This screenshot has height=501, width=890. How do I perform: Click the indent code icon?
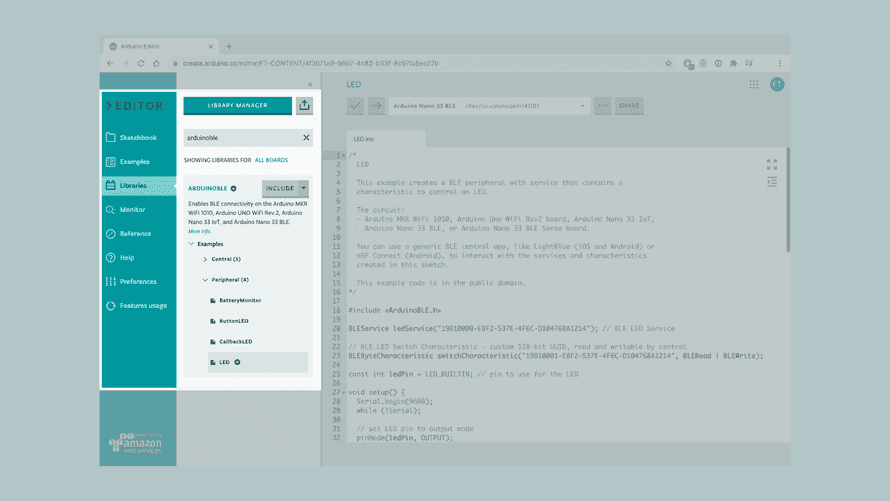[771, 182]
